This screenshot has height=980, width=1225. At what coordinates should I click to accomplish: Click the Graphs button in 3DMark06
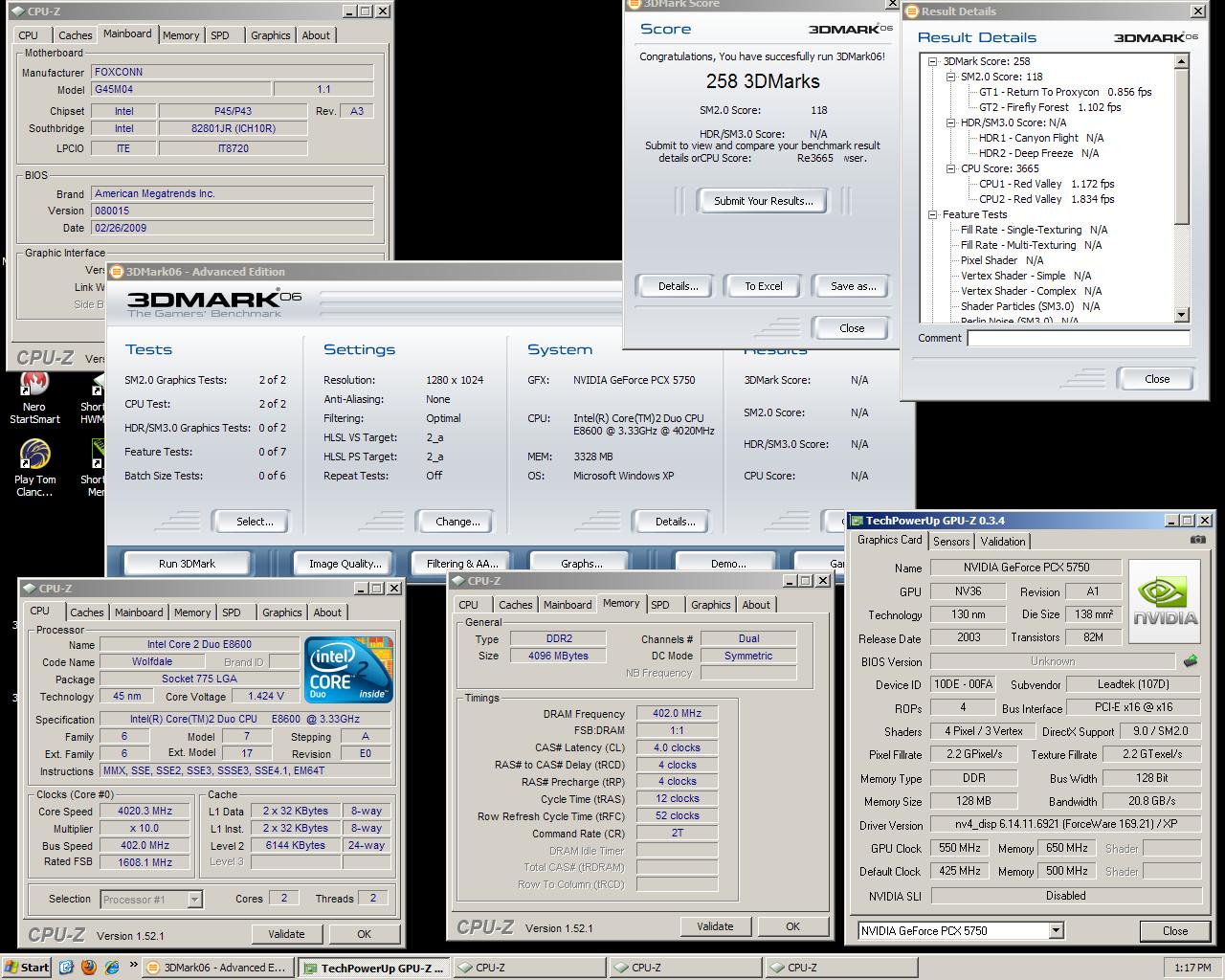581,564
